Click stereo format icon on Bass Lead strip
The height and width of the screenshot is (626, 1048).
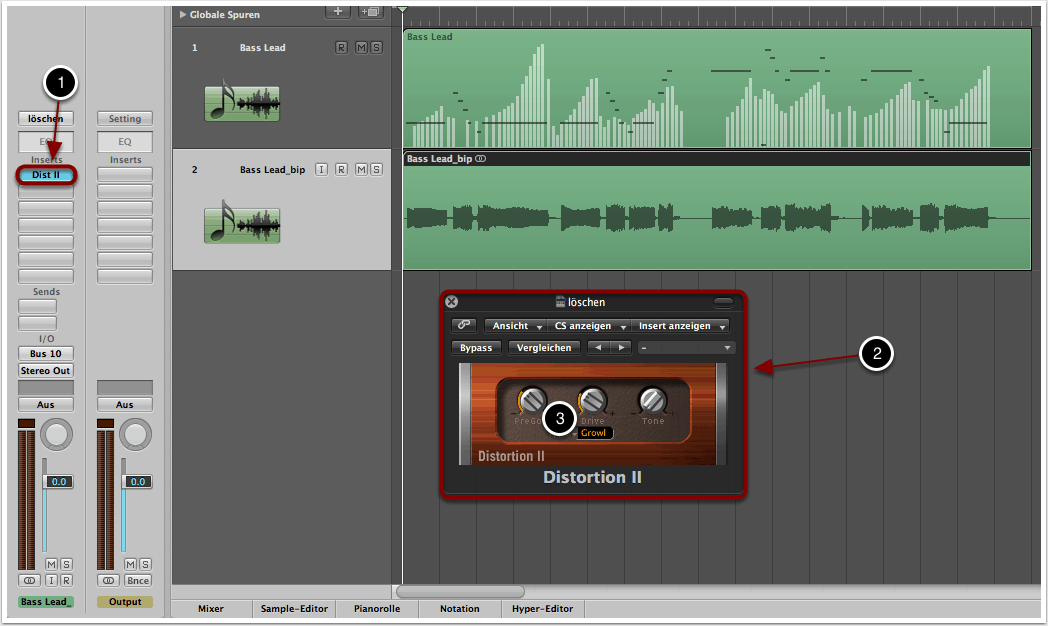[x=27, y=580]
